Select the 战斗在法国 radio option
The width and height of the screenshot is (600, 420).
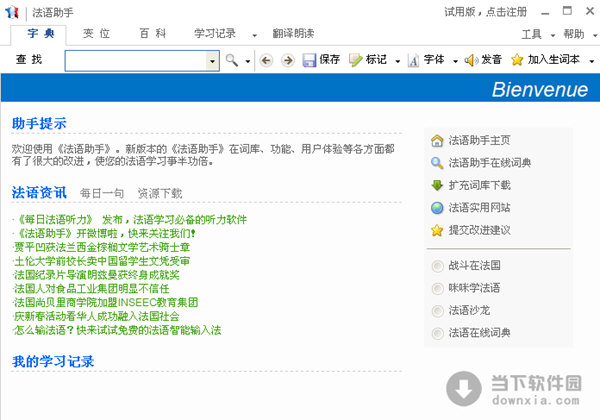[437, 266]
